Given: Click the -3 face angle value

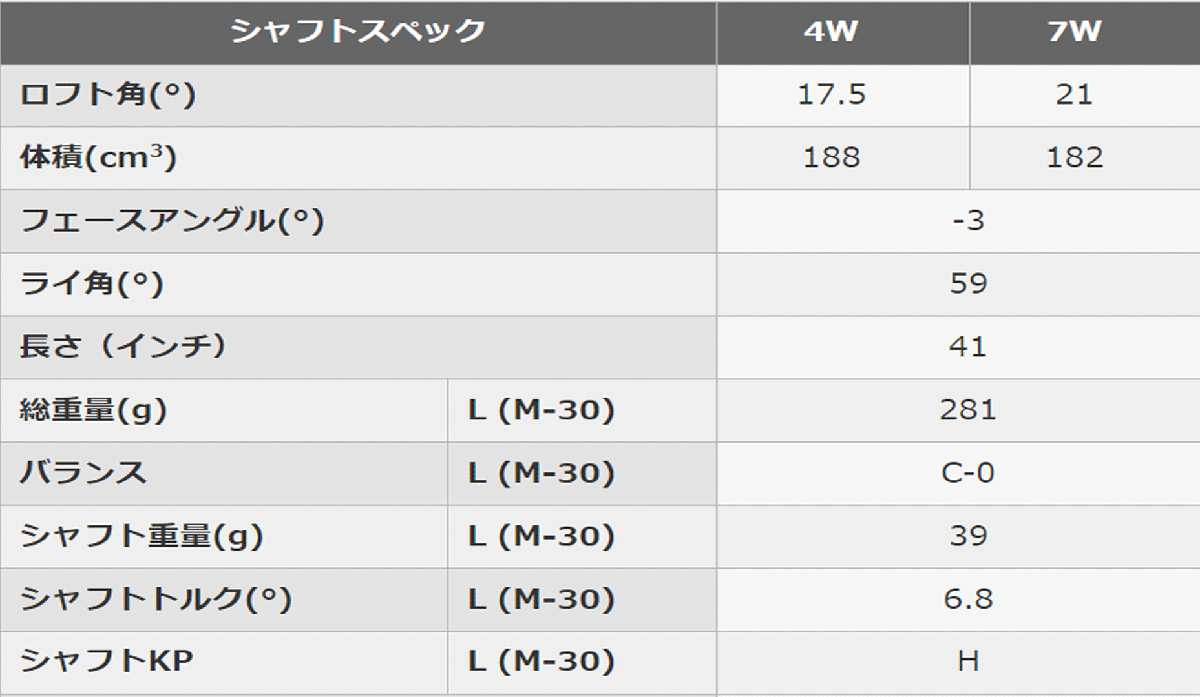Looking at the screenshot, I should coord(967,221).
